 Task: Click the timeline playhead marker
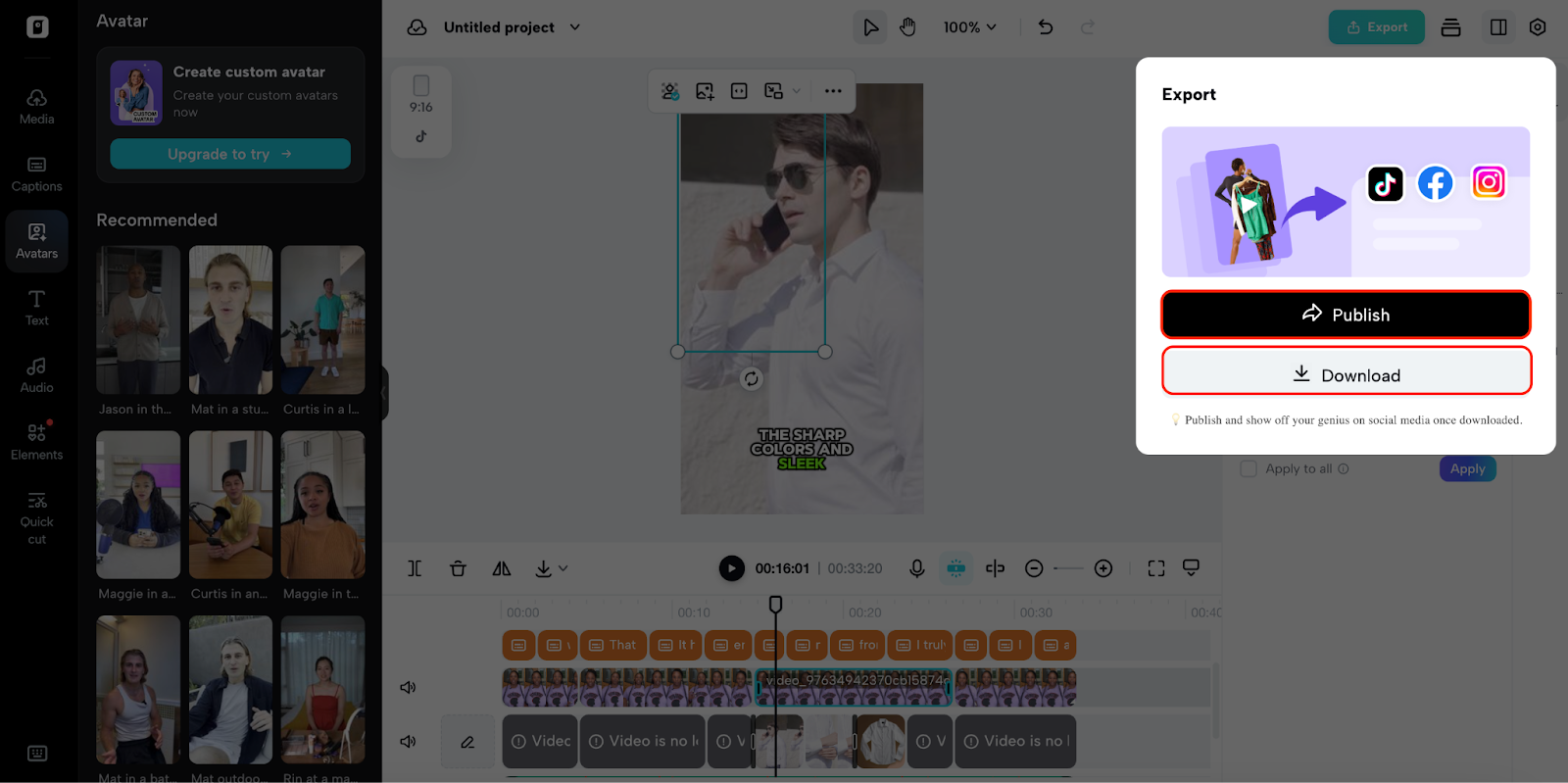[775, 605]
